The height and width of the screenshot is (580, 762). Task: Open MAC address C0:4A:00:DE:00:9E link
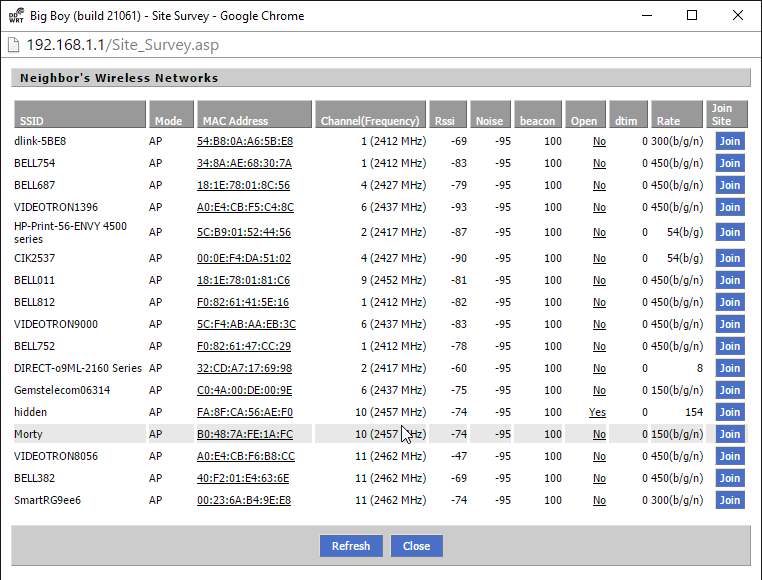pos(244,390)
